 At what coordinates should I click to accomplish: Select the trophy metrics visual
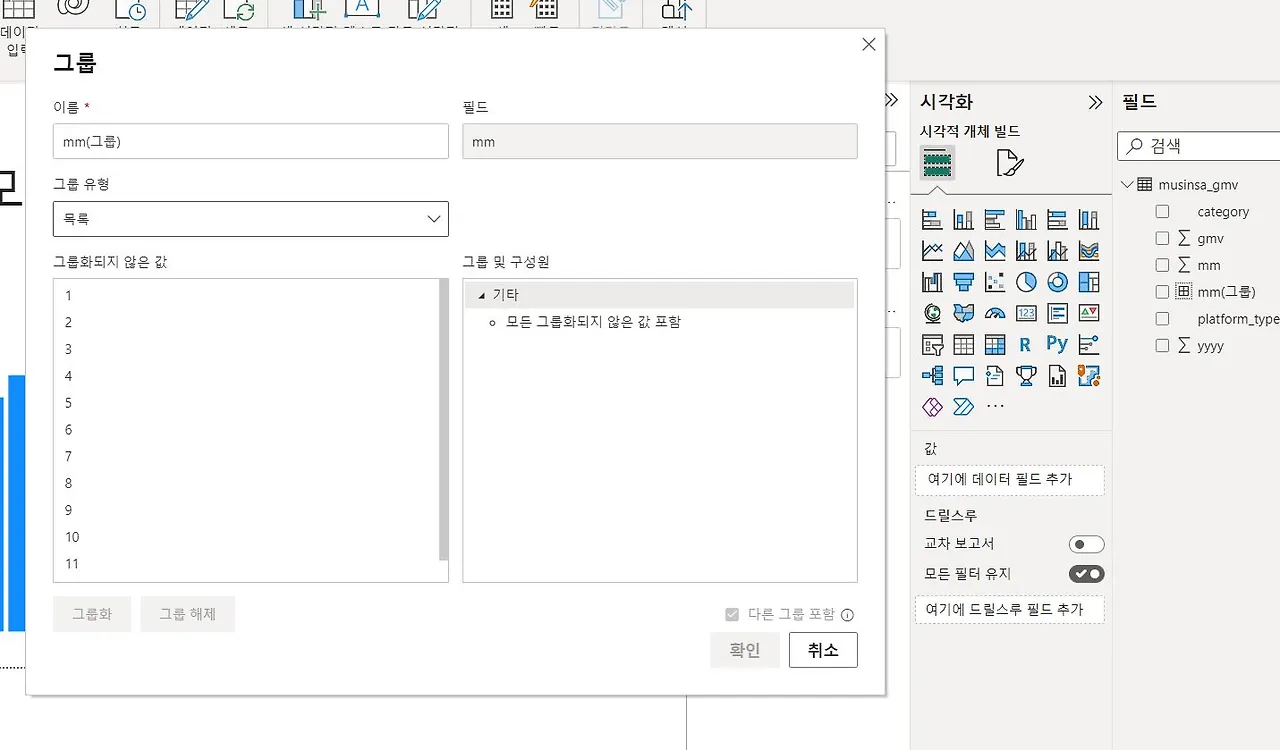tap(1026, 376)
